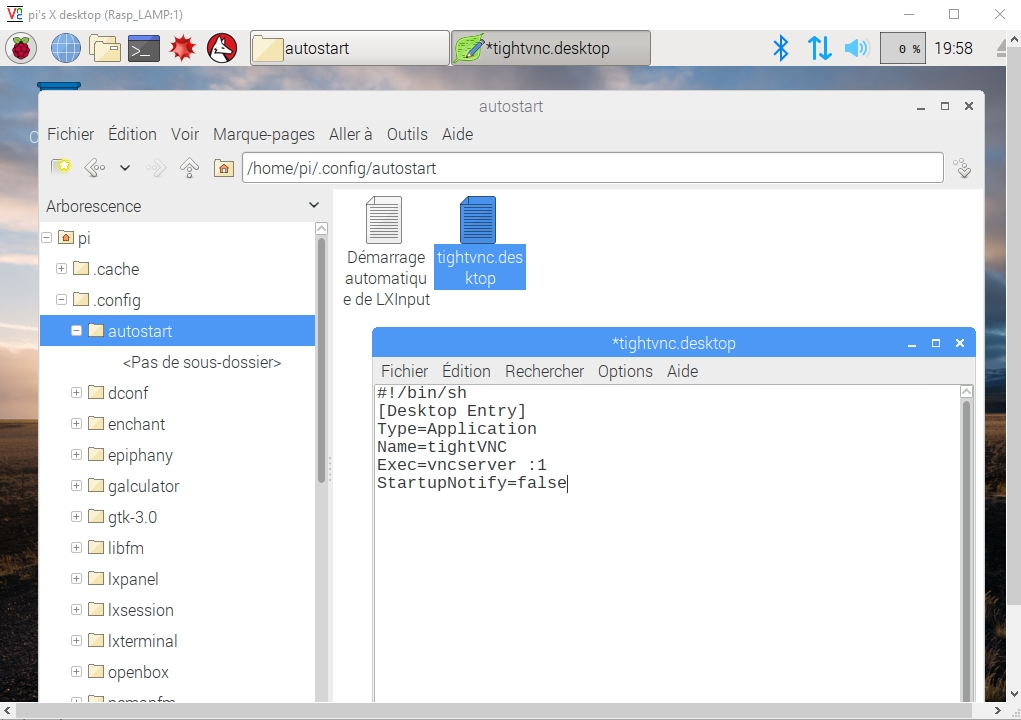The height and width of the screenshot is (720, 1021).
Task: Launch the terminal from the panel
Action: pyautogui.click(x=144, y=48)
